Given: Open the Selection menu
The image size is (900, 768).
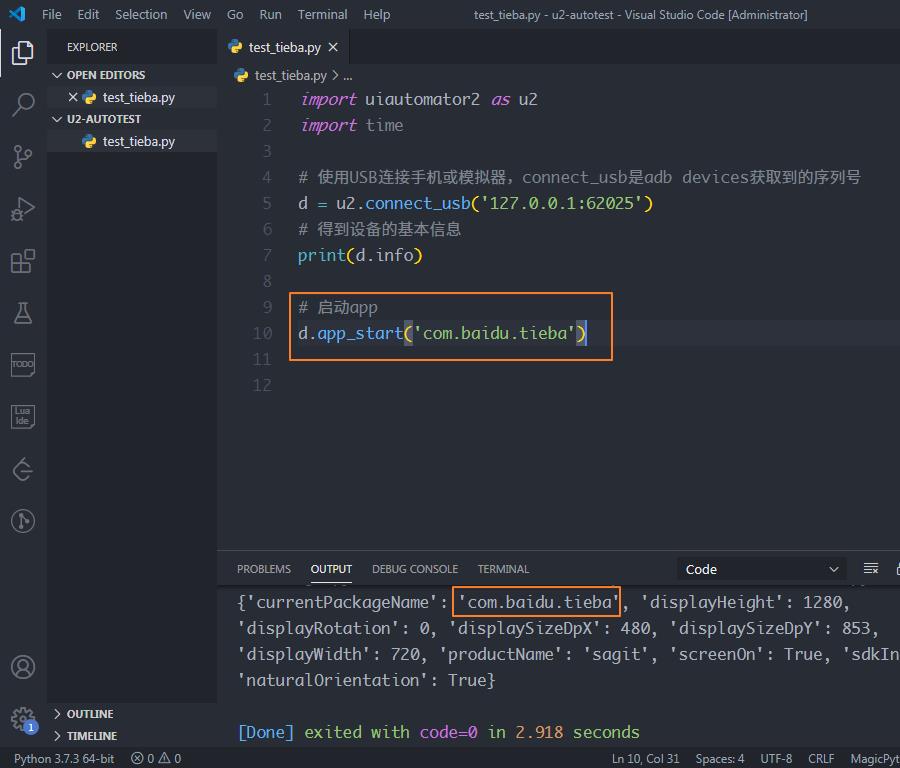Looking at the screenshot, I should (x=141, y=14).
